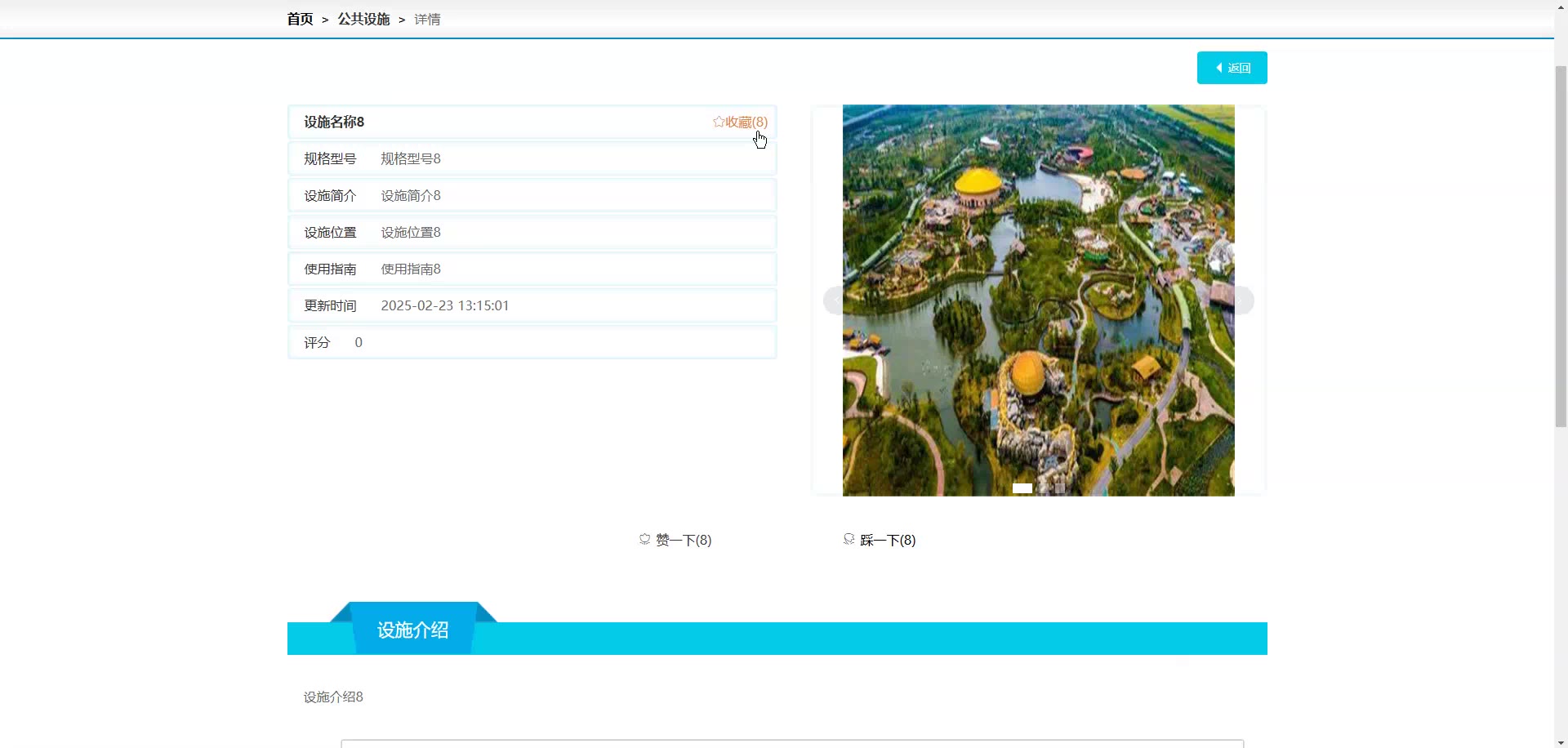Click the 收藏(8) favorite text
Screen dimensions: 1568x748
point(746,122)
